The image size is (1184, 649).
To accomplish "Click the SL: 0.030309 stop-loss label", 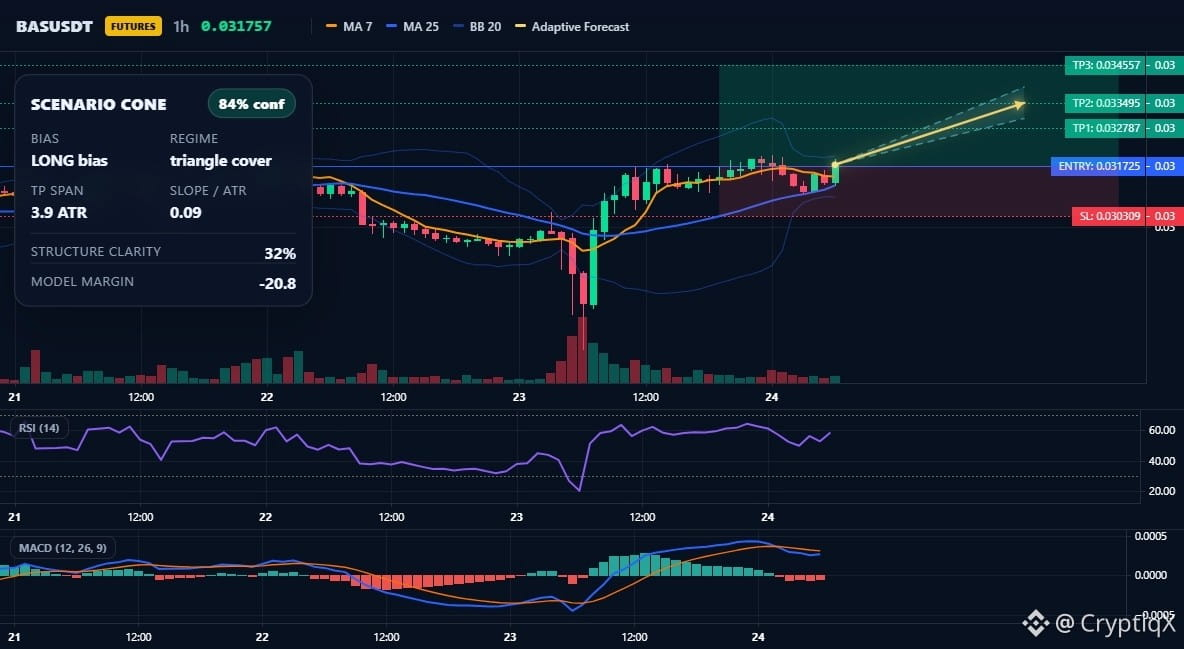I will tap(1109, 216).
